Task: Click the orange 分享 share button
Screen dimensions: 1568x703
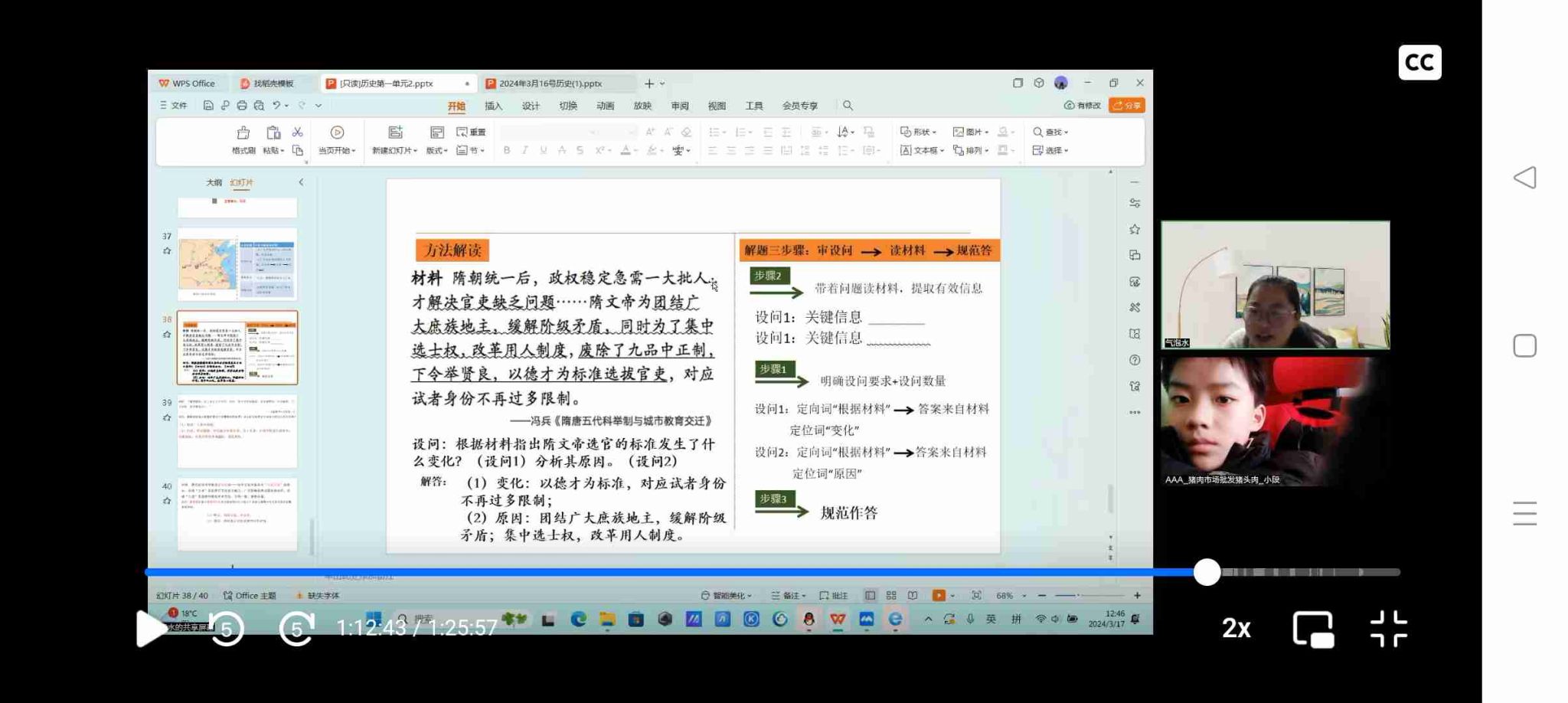Action: [x=1127, y=106]
